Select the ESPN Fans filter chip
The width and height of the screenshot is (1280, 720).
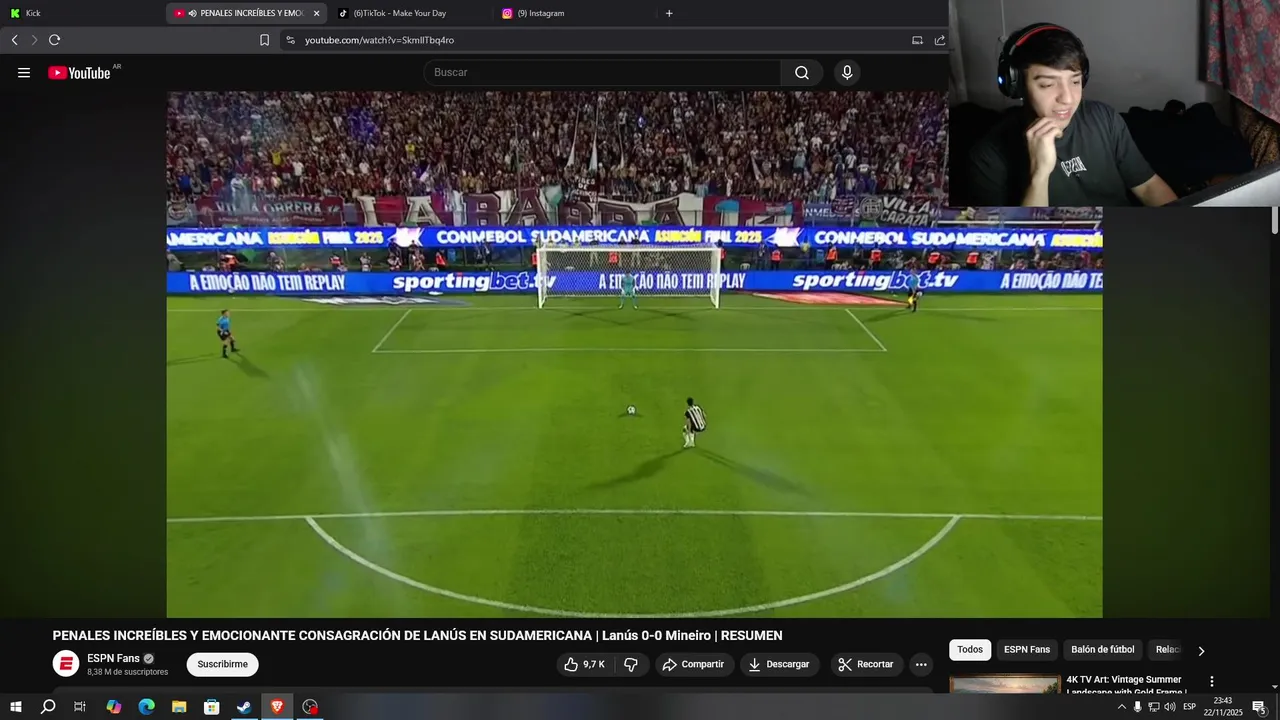pyautogui.click(x=1027, y=650)
